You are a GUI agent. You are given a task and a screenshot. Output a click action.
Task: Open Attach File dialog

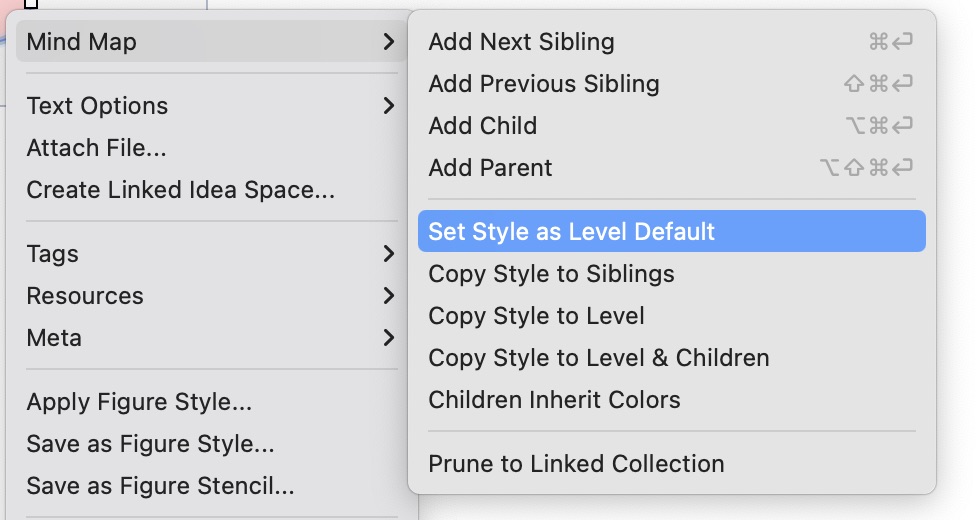click(96, 148)
